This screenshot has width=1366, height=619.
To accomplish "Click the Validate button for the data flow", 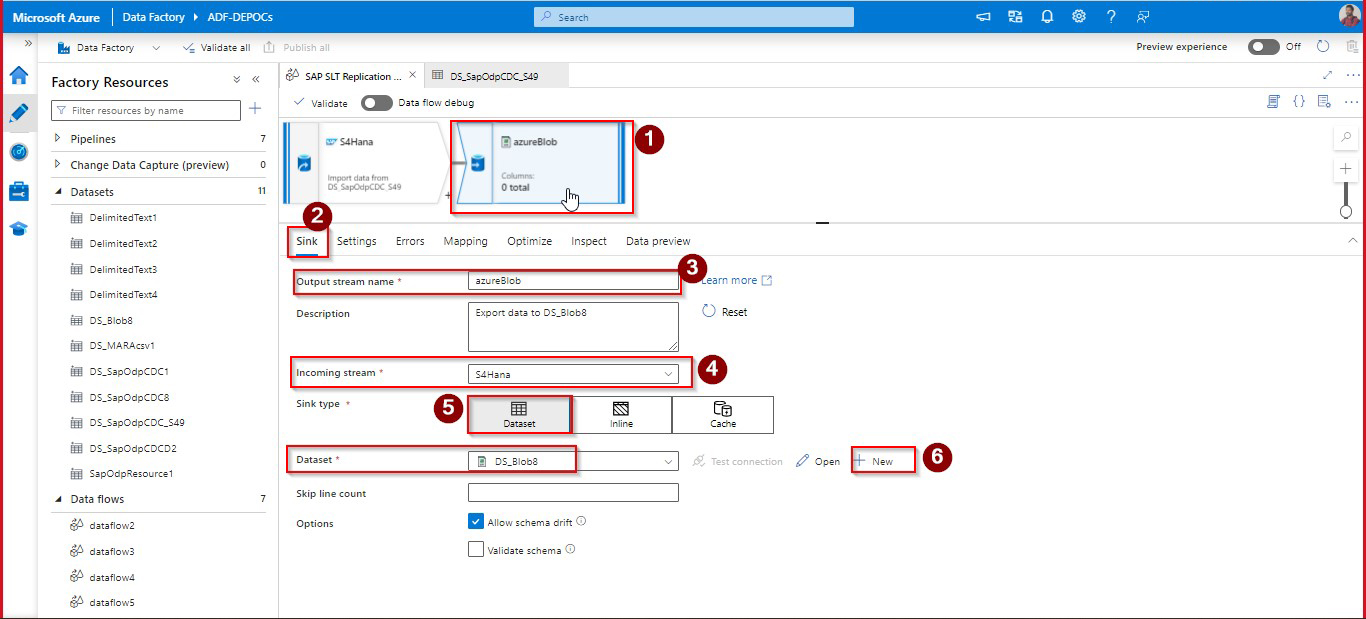I will point(321,103).
